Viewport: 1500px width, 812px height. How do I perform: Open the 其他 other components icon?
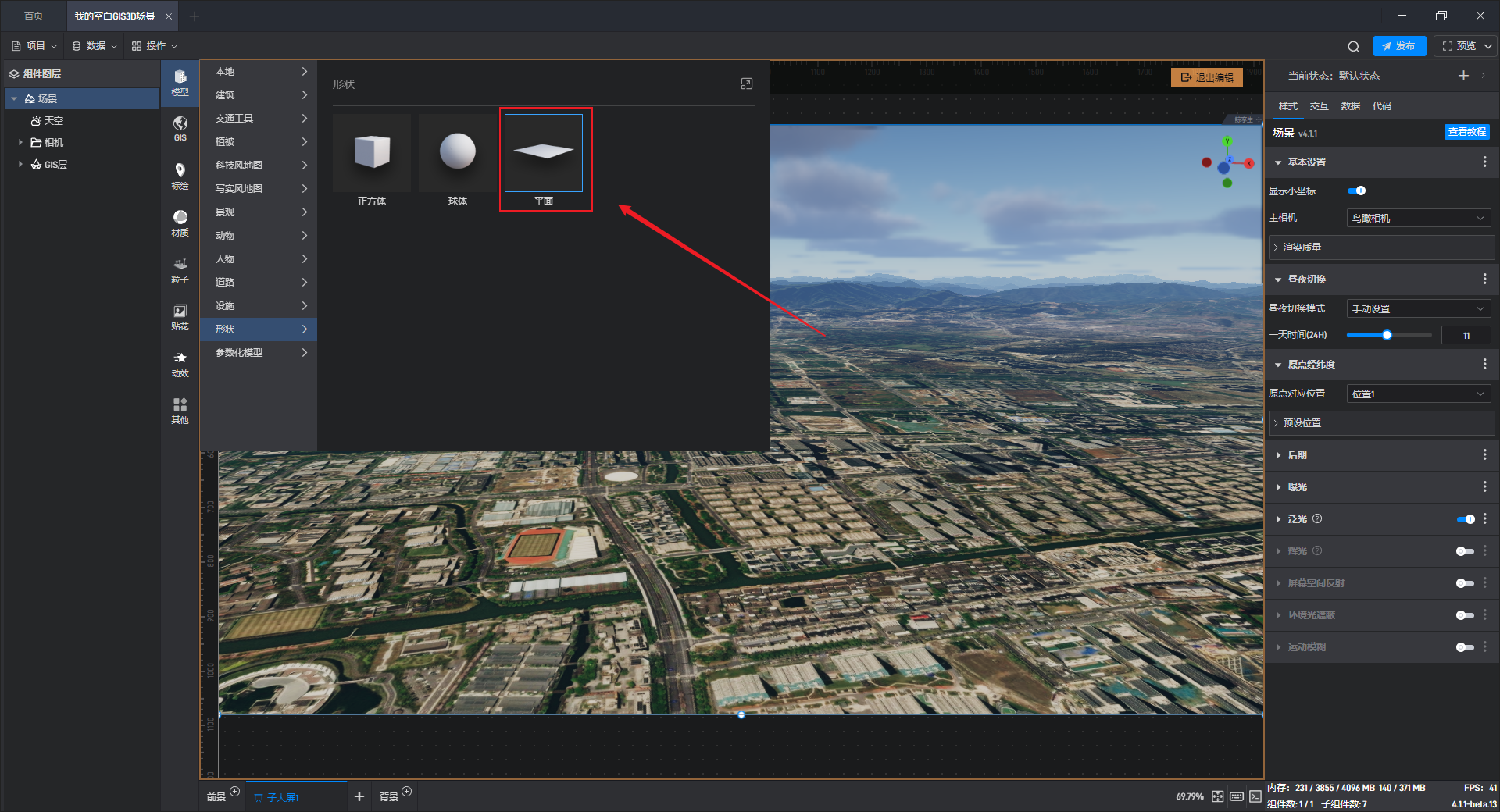click(x=180, y=410)
